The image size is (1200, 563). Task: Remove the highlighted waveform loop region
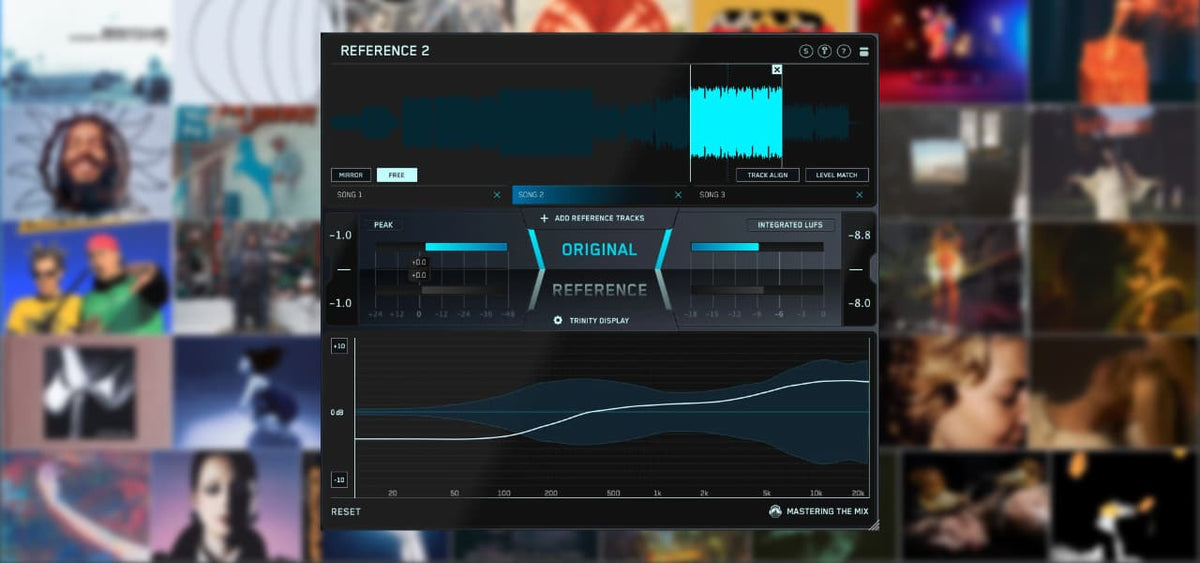(777, 70)
